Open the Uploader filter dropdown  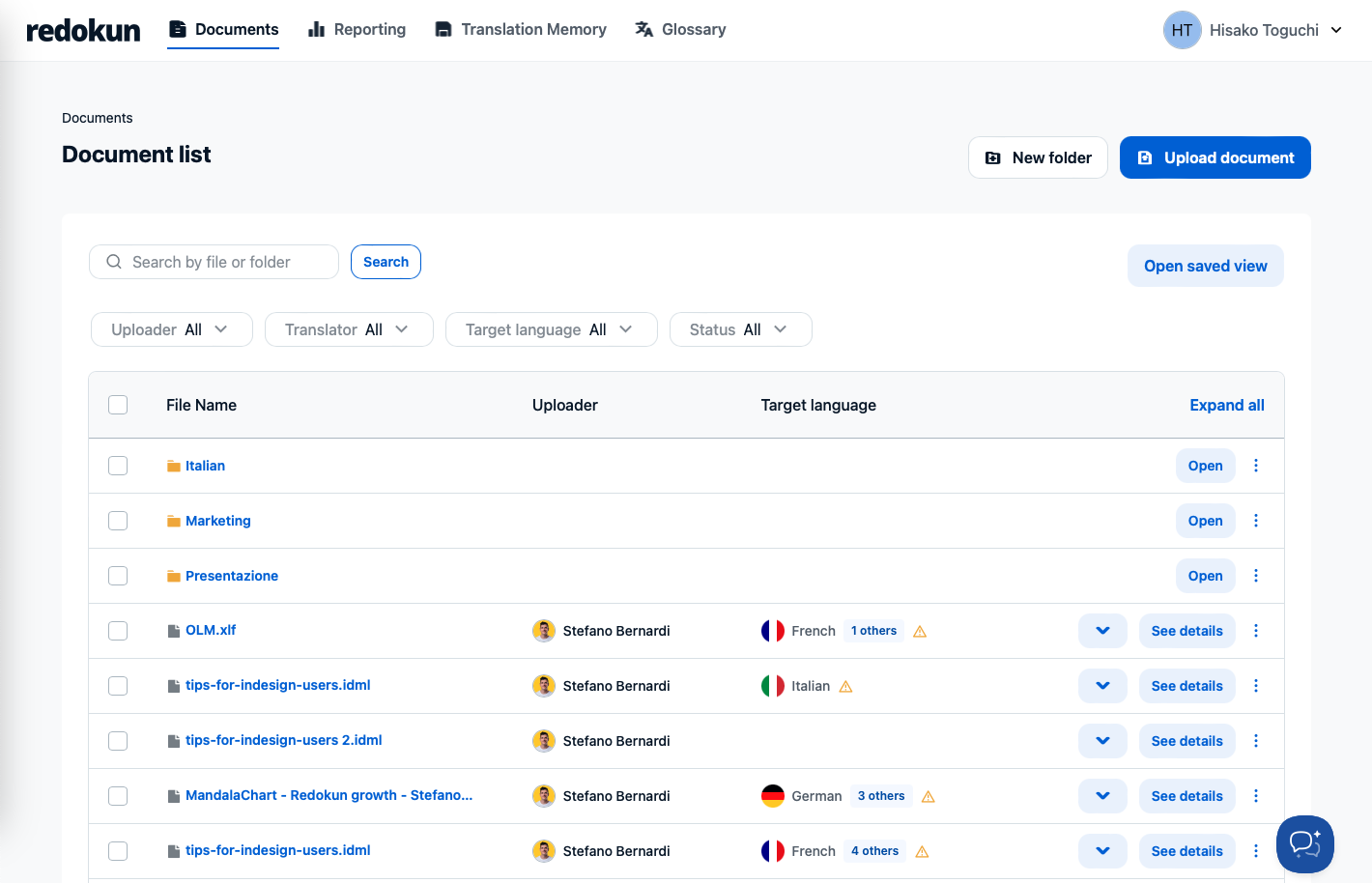(171, 329)
